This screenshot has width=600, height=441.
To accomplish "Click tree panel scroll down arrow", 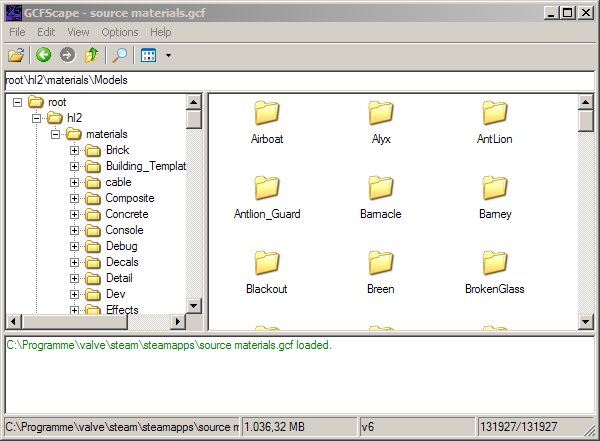I will point(194,305).
